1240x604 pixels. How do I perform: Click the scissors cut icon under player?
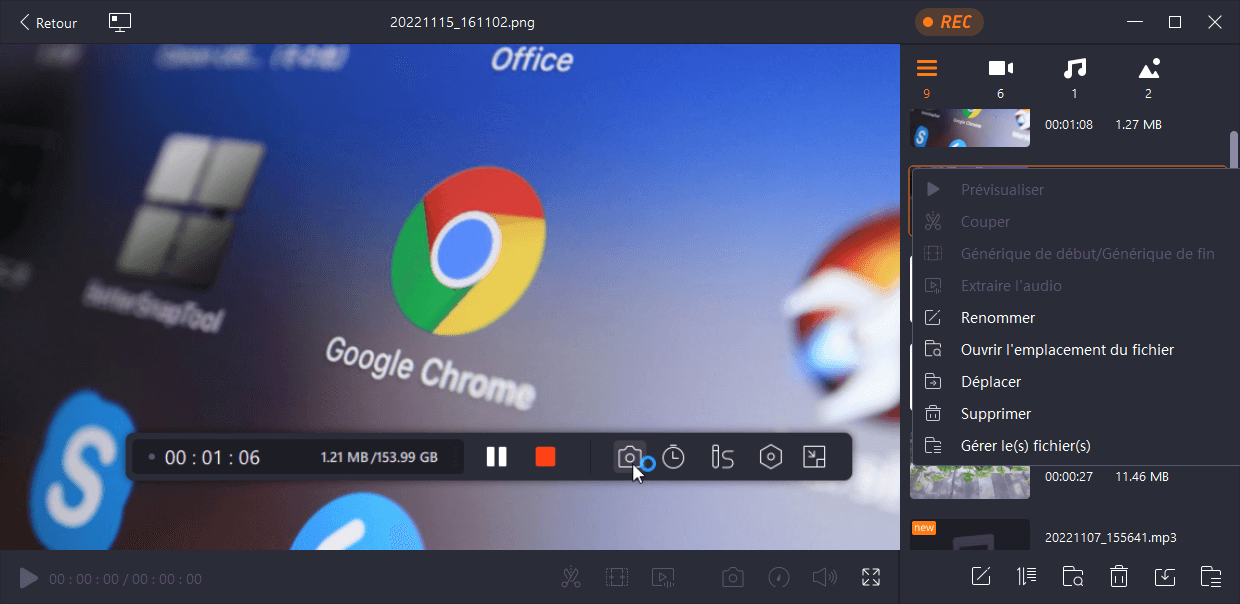coord(571,577)
